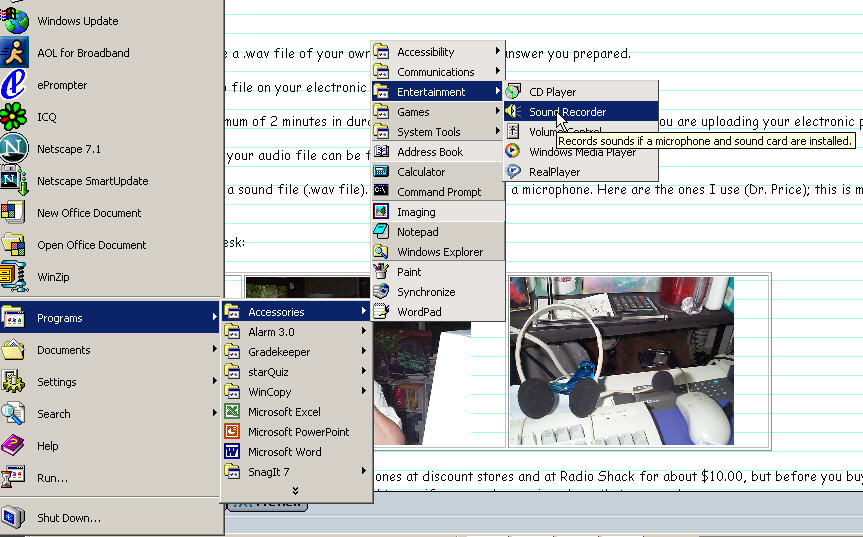Select the Entertainment menu item
This screenshot has width=863, height=537.
438,91
